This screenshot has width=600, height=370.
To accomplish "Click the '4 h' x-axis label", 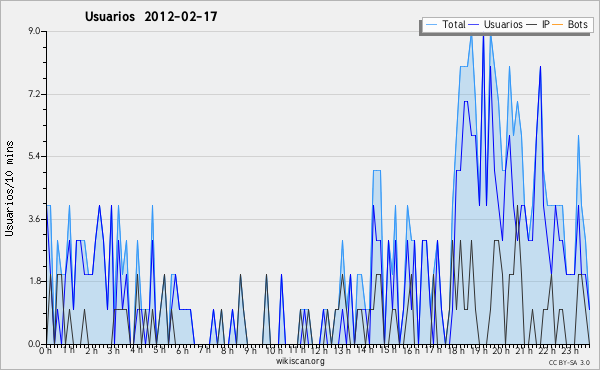I will (136, 350).
